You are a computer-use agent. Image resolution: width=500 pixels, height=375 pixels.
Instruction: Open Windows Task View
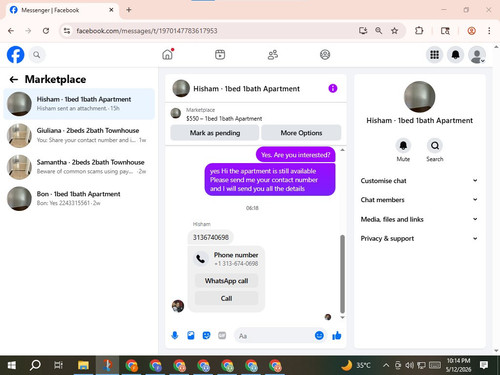(58, 365)
